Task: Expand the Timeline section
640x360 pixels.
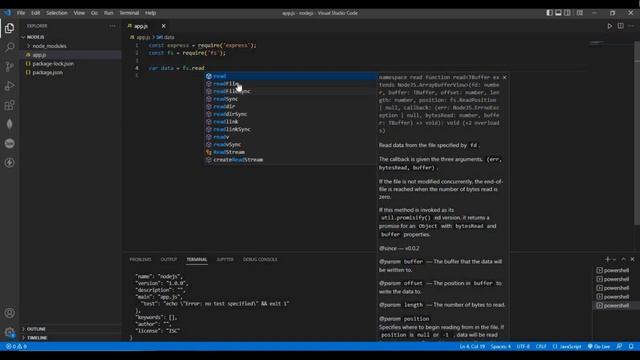Action: [37, 338]
